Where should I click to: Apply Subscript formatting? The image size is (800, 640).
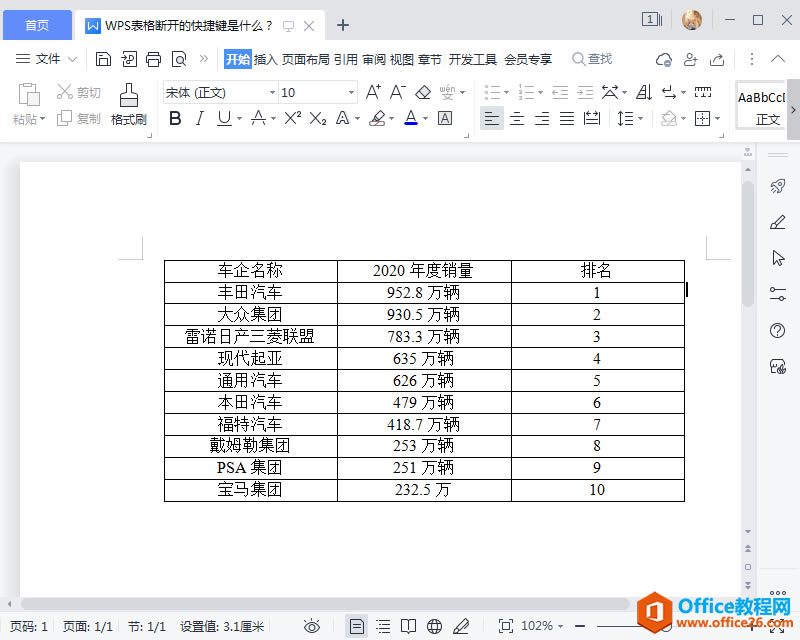(317, 118)
